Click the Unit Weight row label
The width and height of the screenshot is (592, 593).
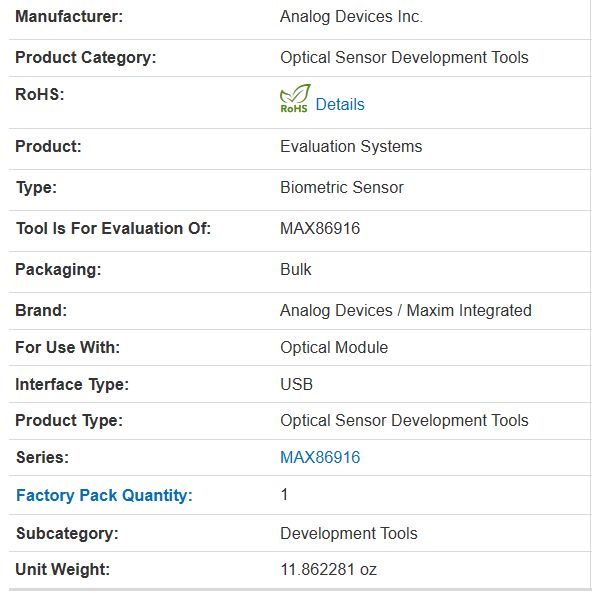click(x=62, y=569)
